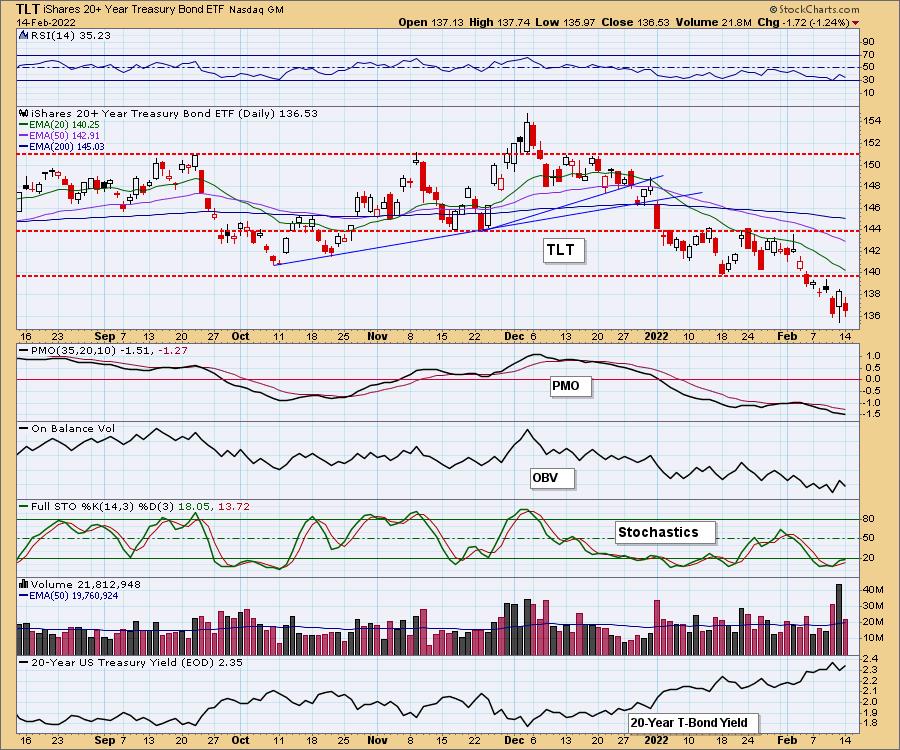Click 'Feb' on the price panel date axis

(x=786, y=336)
